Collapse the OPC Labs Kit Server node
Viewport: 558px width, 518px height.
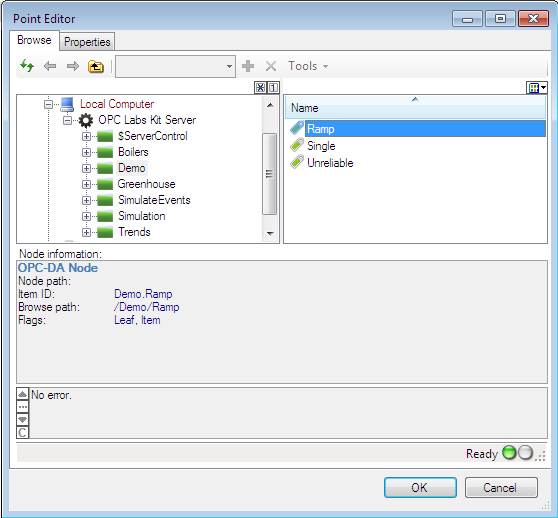pyautogui.click(x=67, y=120)
